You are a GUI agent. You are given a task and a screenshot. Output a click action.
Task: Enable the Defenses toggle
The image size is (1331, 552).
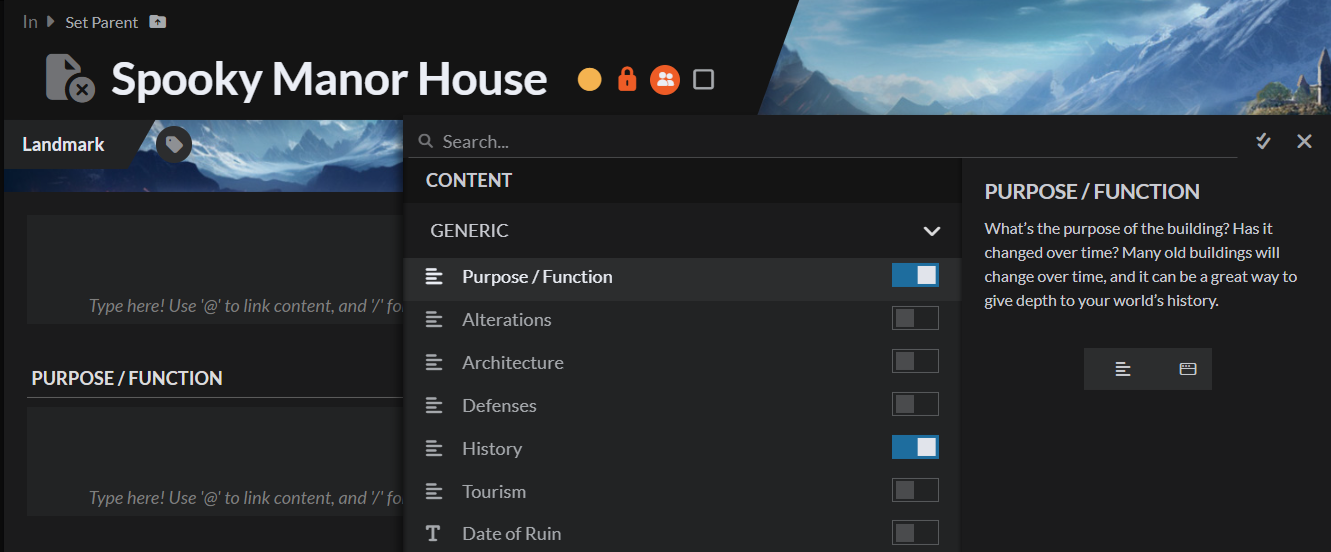[915, 405]
